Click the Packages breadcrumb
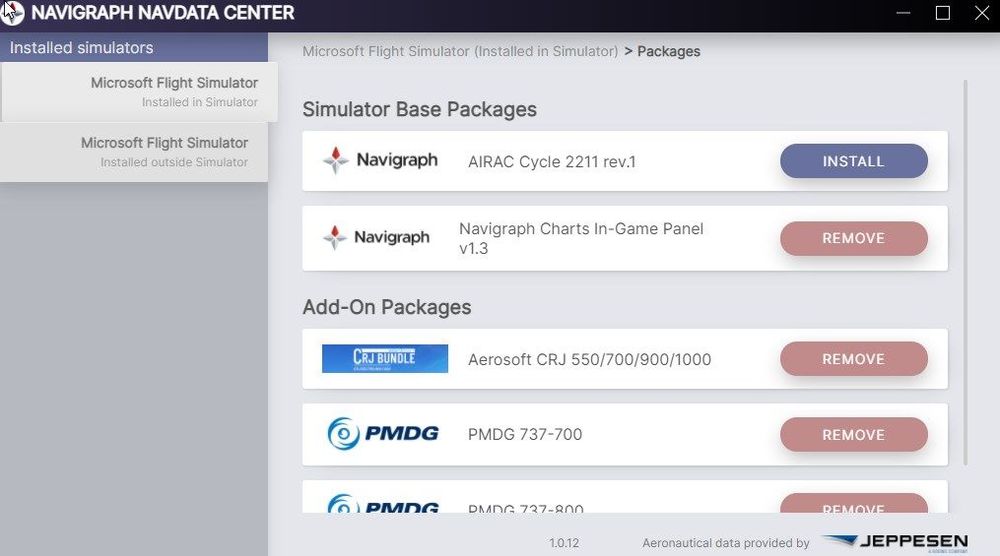 pos(669,51)
